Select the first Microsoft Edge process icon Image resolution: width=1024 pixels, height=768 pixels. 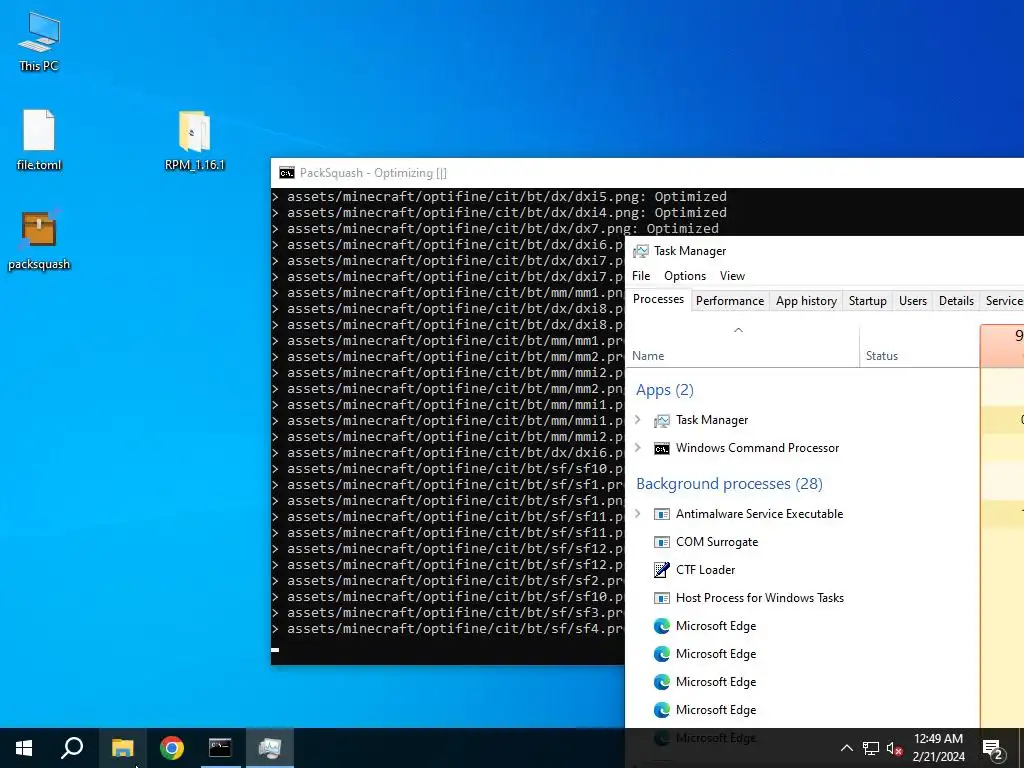pos(662,626)
